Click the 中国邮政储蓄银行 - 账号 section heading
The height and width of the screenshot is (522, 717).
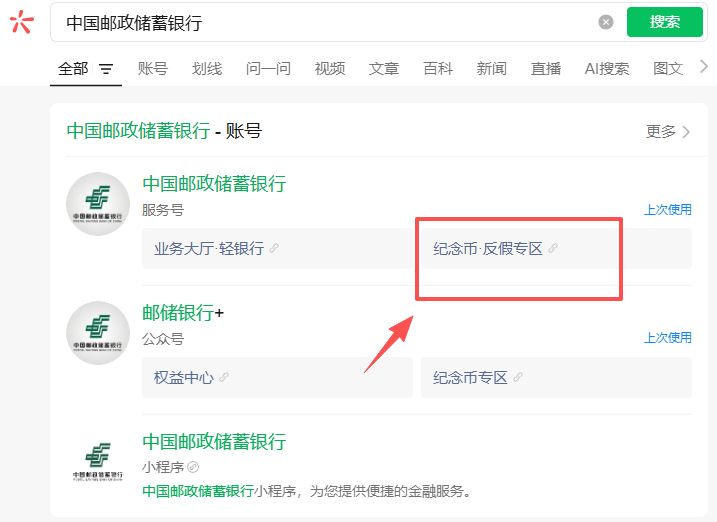[x=164, y=131]
